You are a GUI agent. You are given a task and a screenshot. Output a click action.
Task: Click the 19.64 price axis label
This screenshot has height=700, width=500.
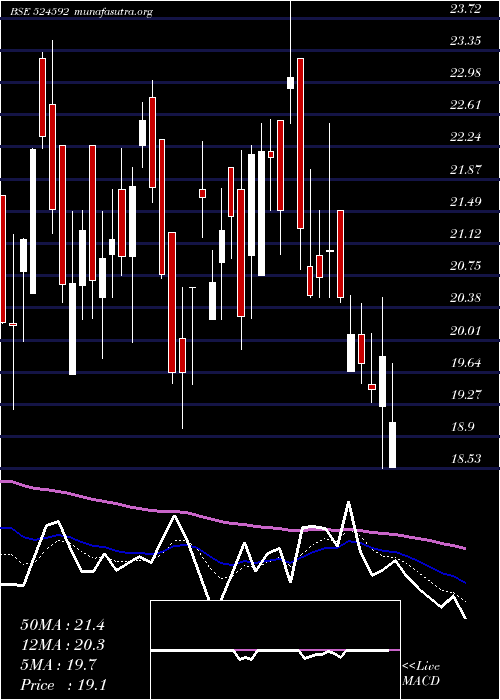tap(465, 362)
